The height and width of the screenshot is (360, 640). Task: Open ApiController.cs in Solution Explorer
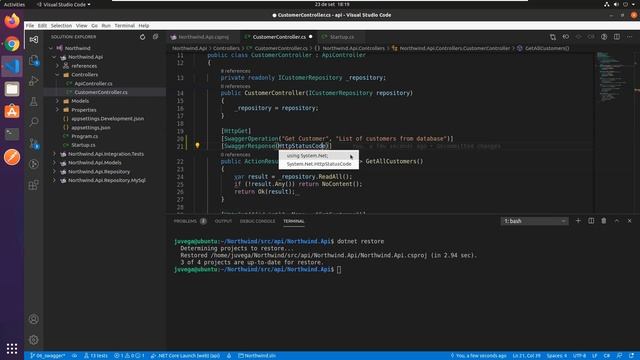[x=93, y=83]
